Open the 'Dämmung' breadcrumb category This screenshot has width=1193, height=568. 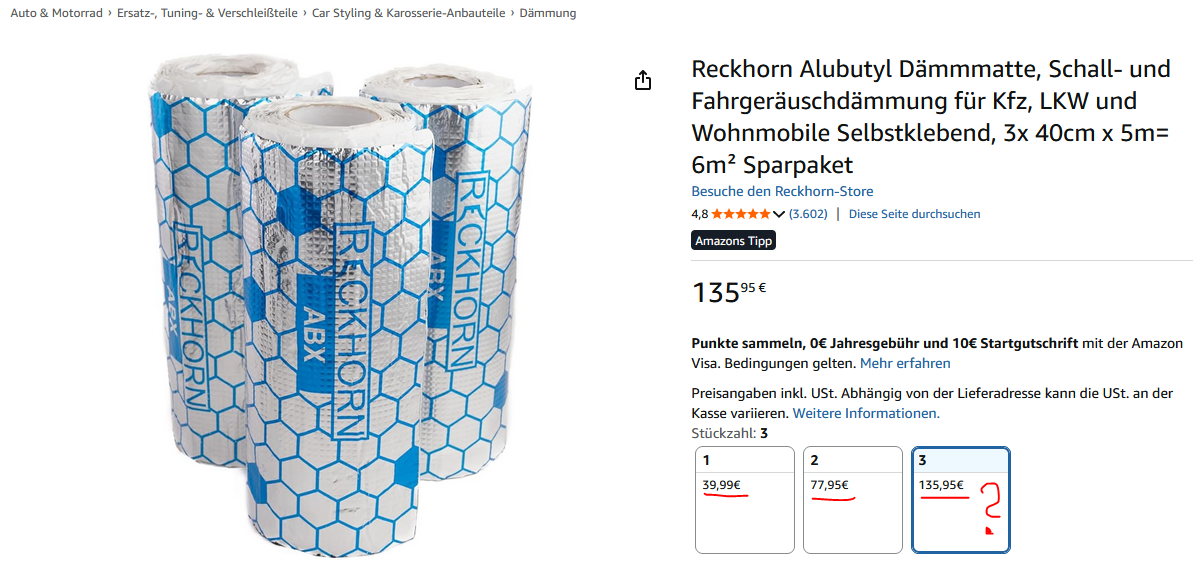tap(548, 13)
